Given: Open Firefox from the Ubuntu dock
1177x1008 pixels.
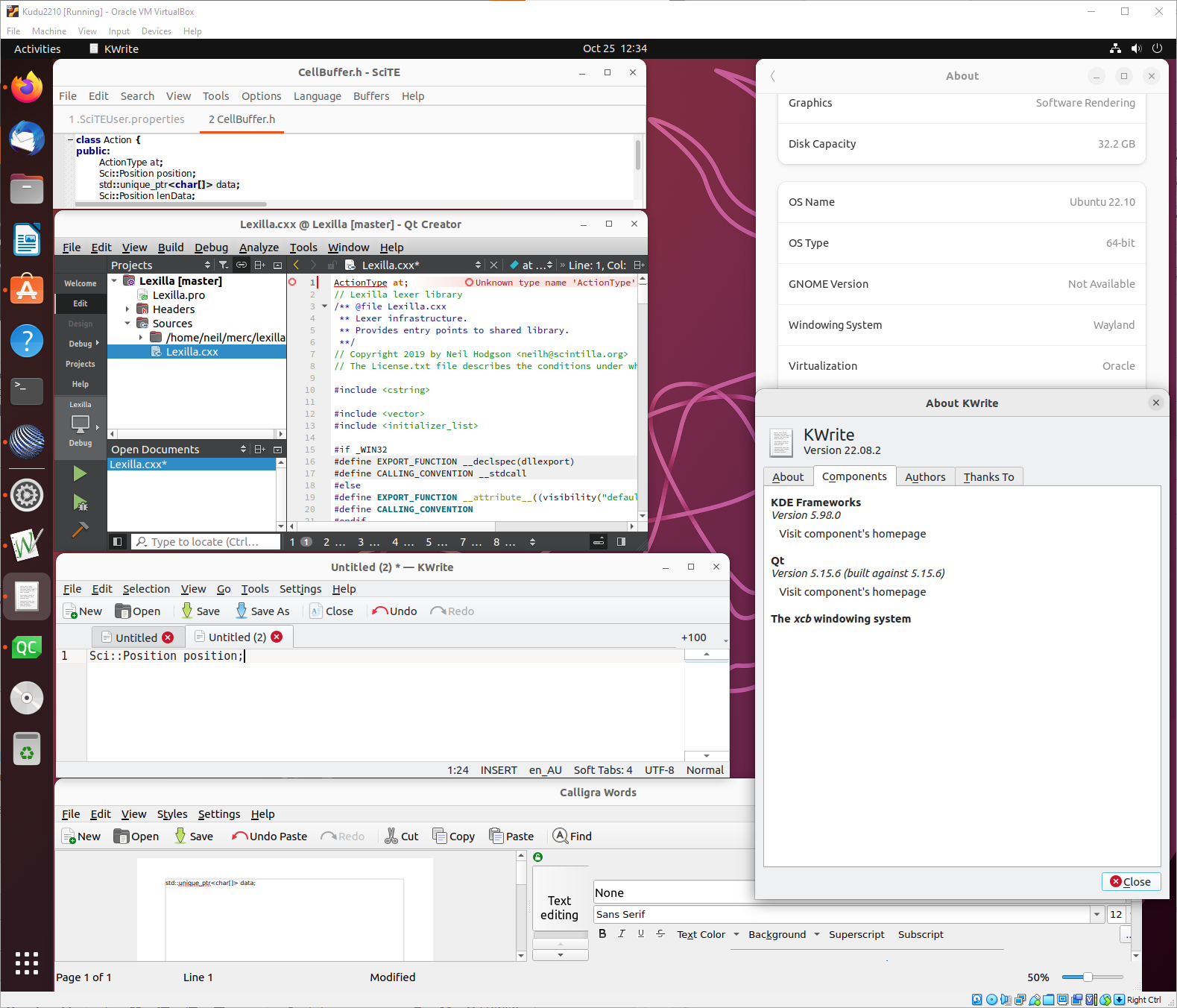Looking at the screenshot, I should click(27, 88).
